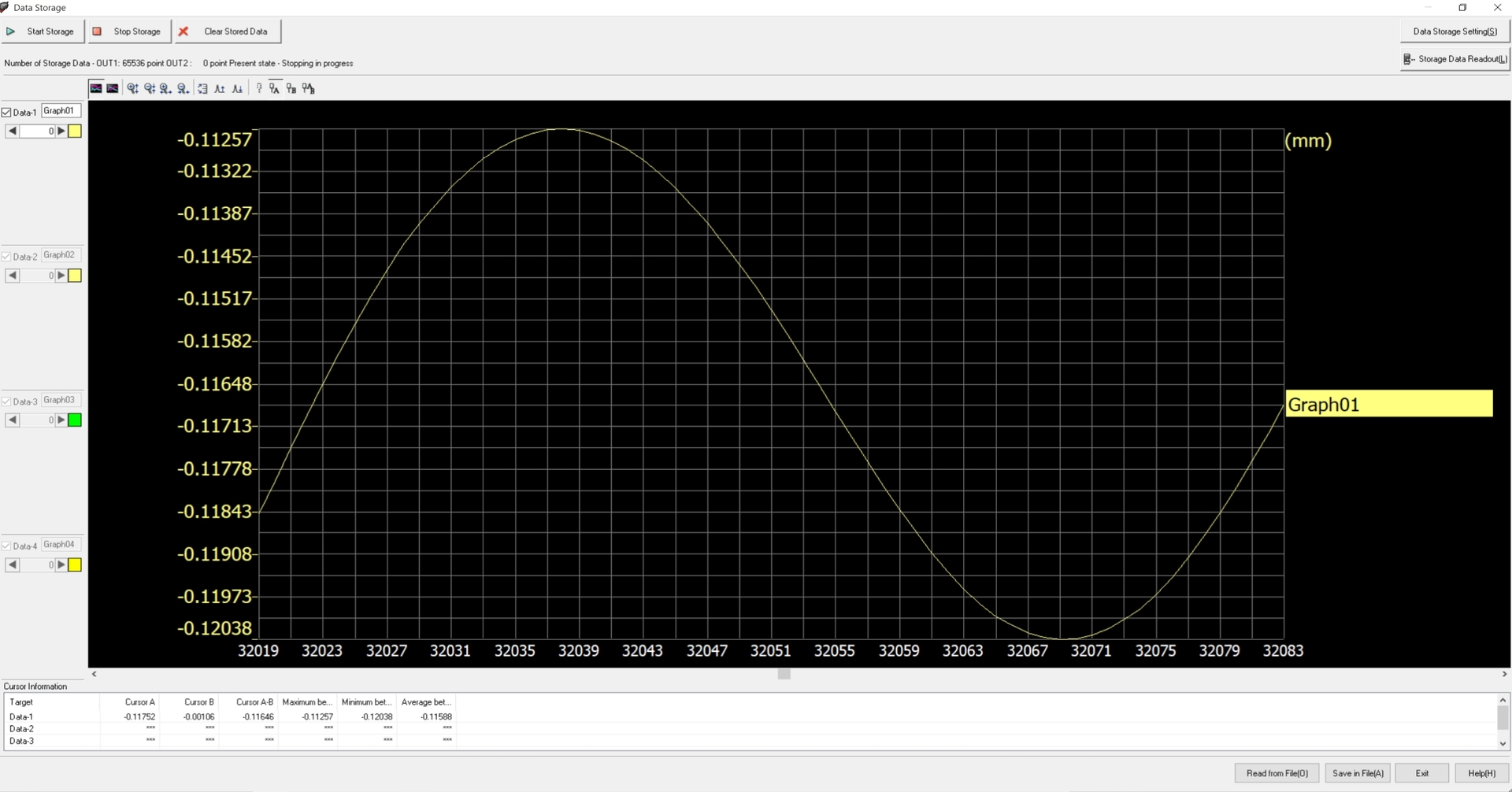Viewport: 1512px width, 792px height.
Task: Select the Cursor A marker tool
Action: click(x=274, y=89)
